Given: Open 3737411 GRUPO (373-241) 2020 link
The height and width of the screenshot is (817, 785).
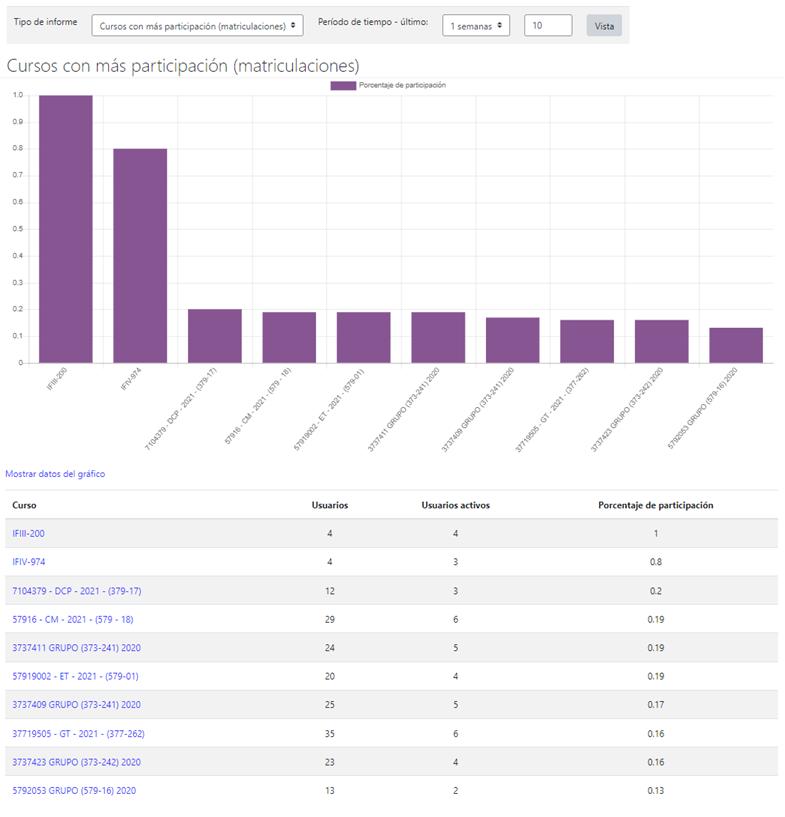Looking at the screenshot, I should tap(76, 648).
